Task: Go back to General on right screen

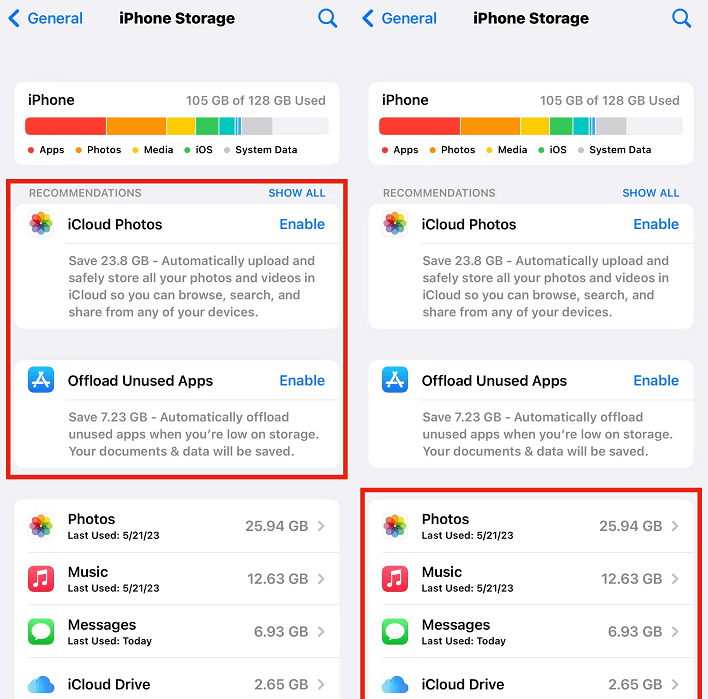Action: point(400,19)
